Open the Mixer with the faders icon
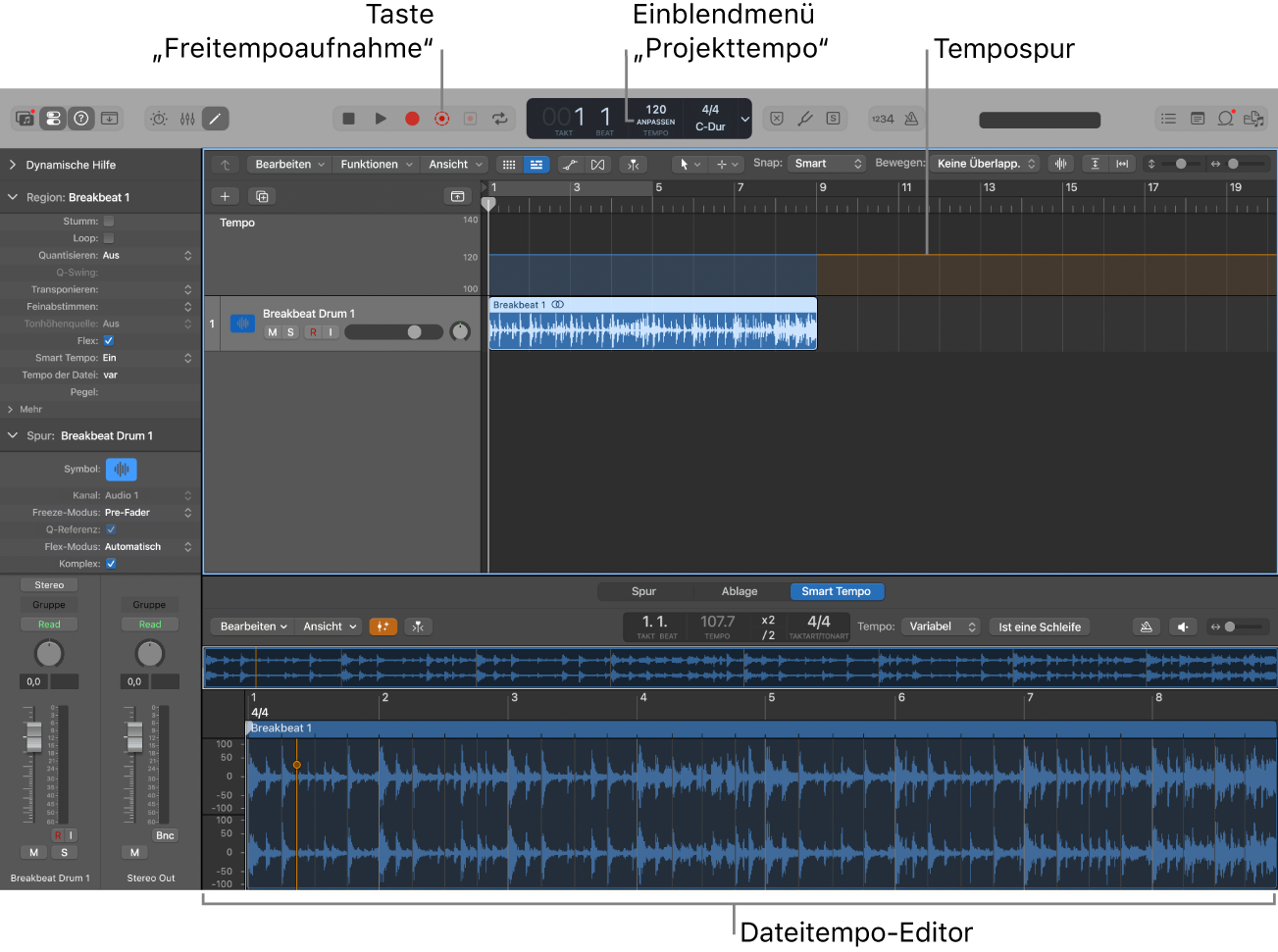 (x=187, y=119)
